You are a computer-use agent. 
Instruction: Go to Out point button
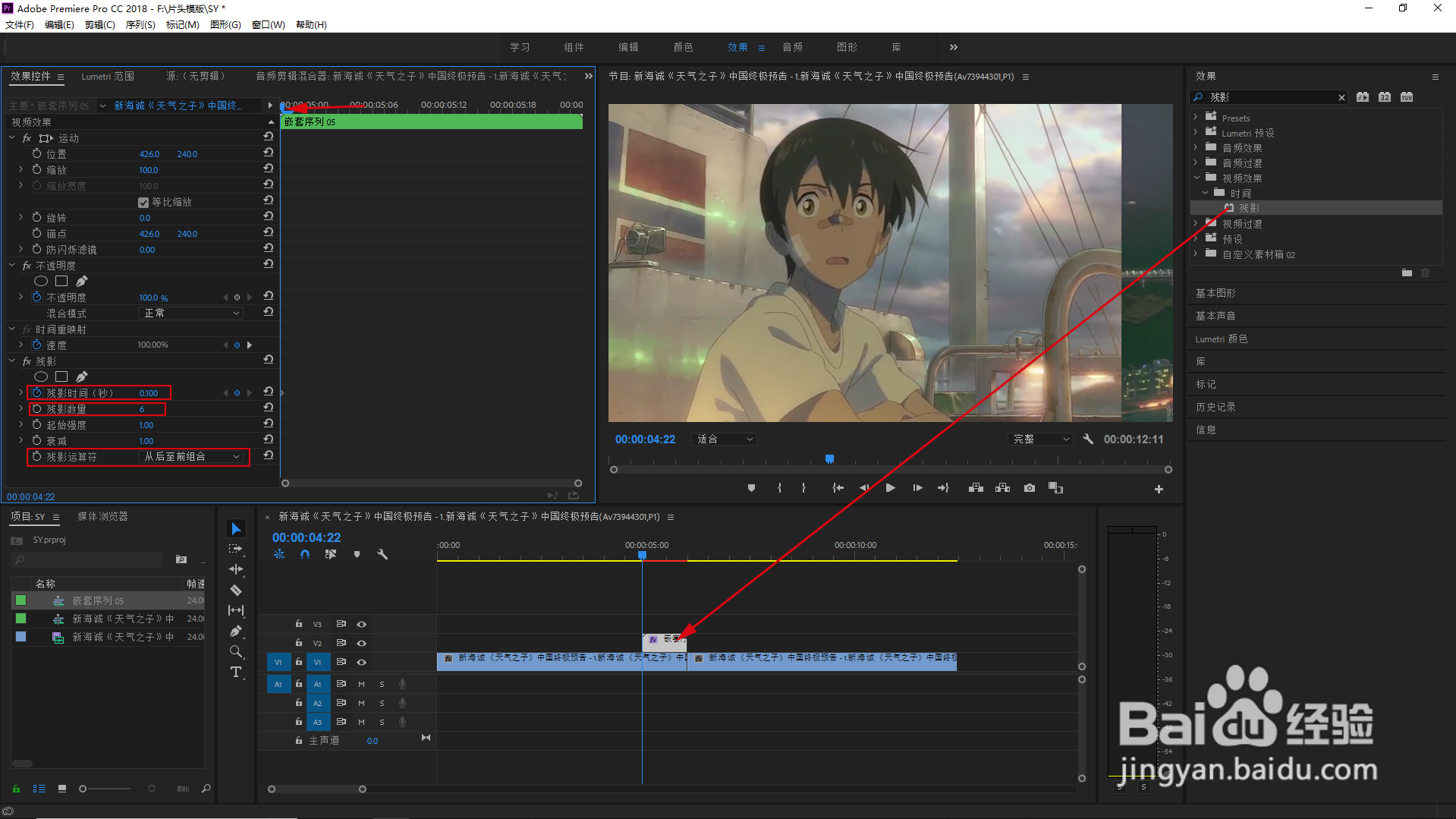[943, 488]
